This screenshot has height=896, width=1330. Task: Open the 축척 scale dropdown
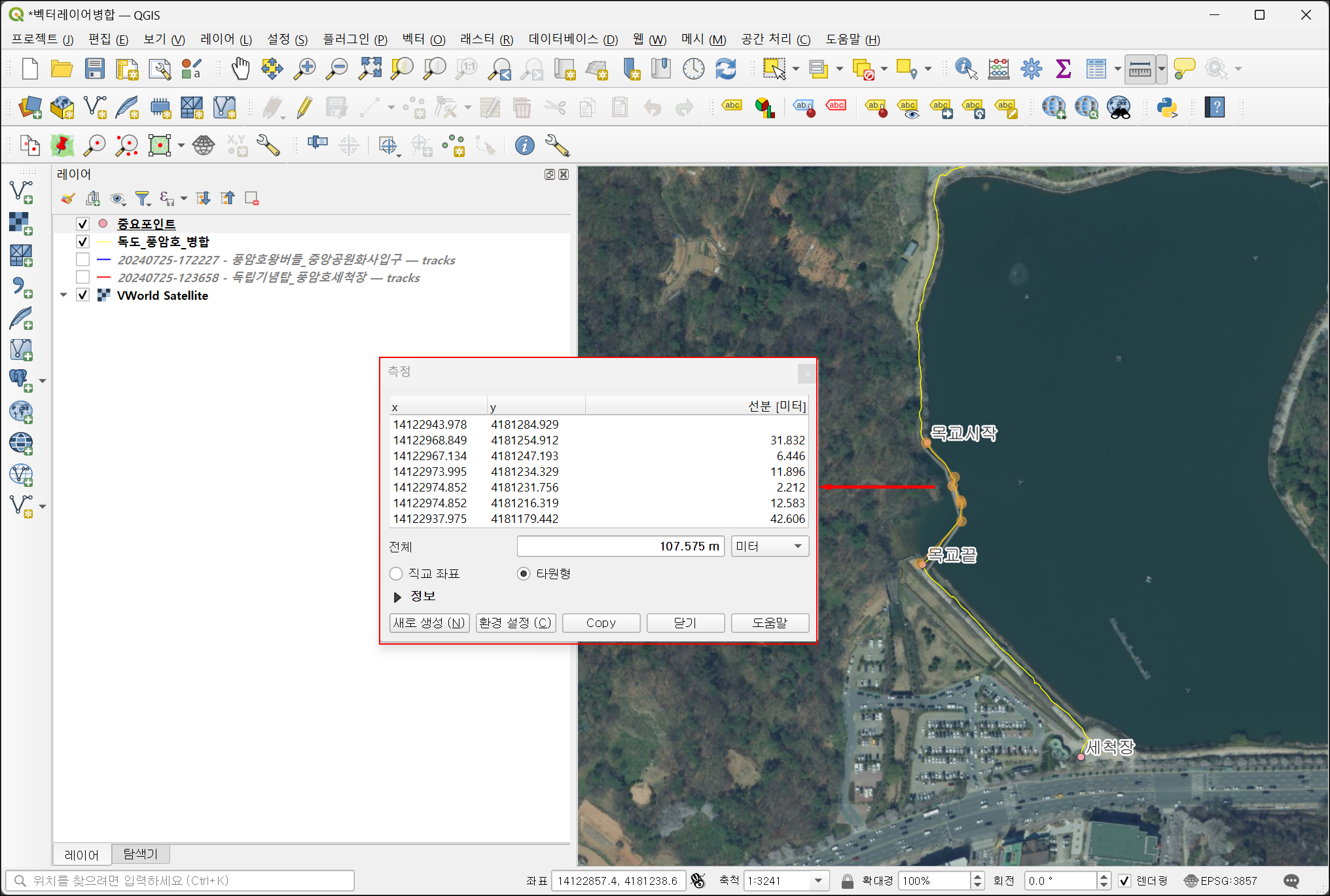click(818, 881)
